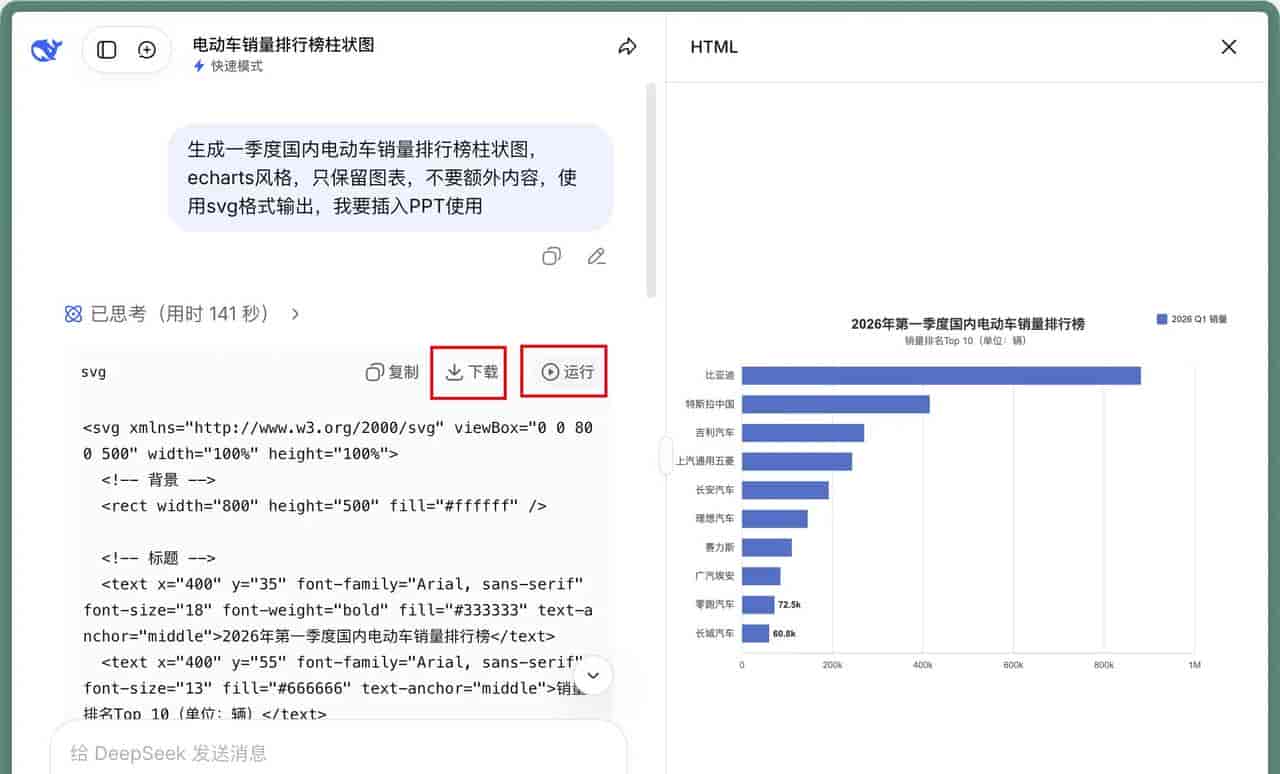The height and width of the screenshot is (774, 1280).
Task: Start a new chat with plus icon
Action: (x=147, y=50)
